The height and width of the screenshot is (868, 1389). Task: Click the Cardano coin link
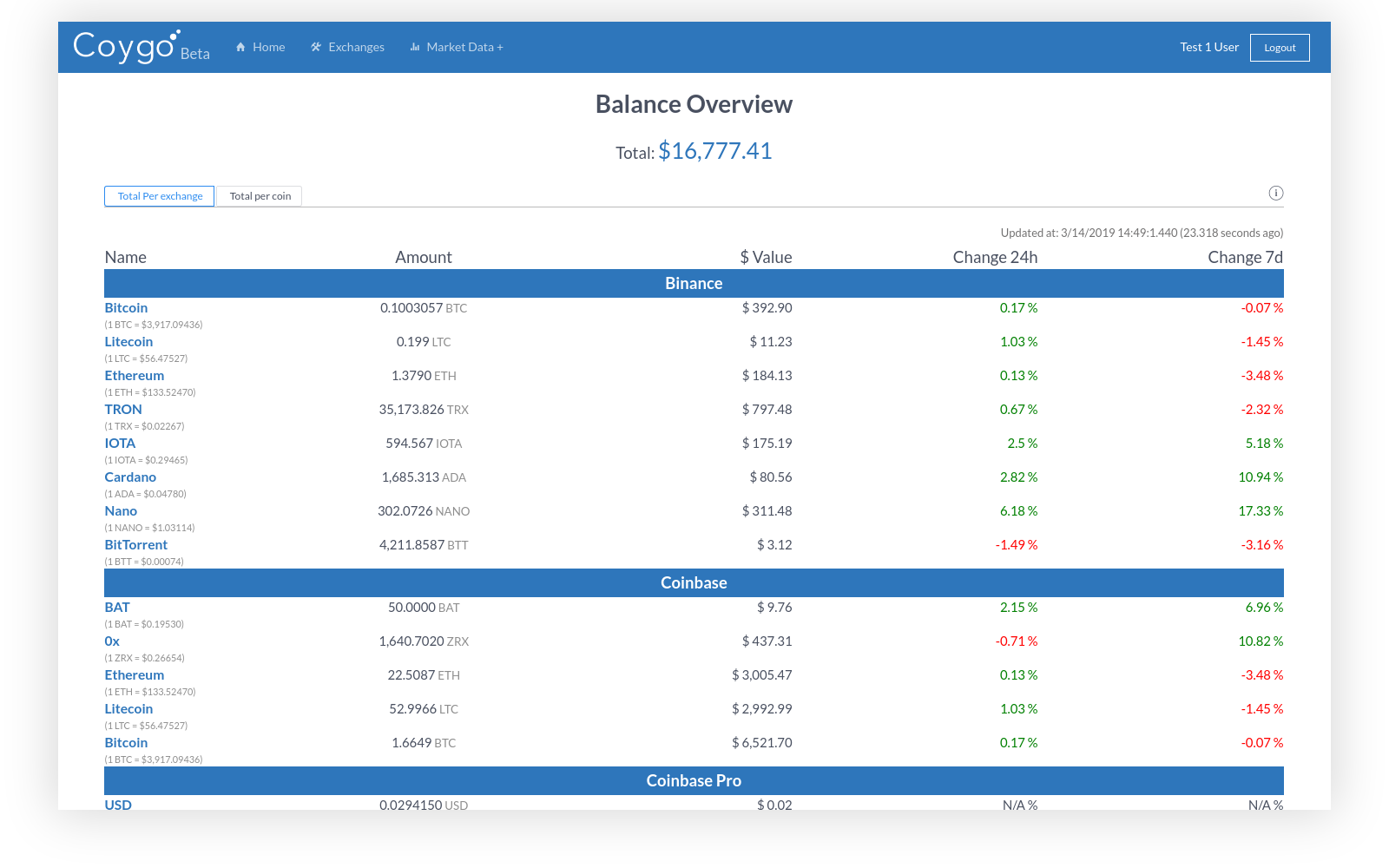click(130, 477)
